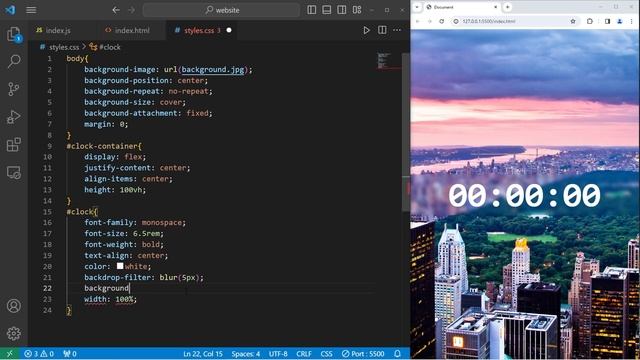
Task: Open the Run and Debug view
Action: point(14,117)
